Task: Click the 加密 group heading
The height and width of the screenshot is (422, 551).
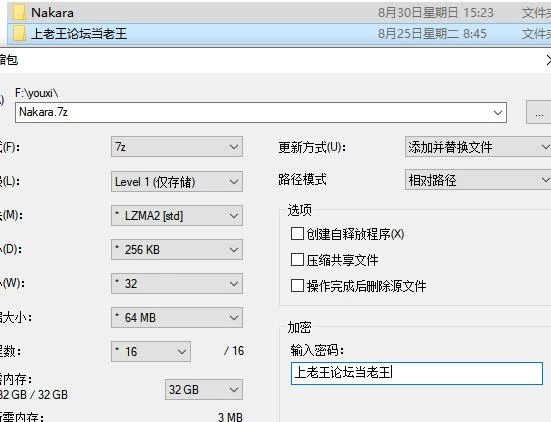Action: (x=299, y=327)
